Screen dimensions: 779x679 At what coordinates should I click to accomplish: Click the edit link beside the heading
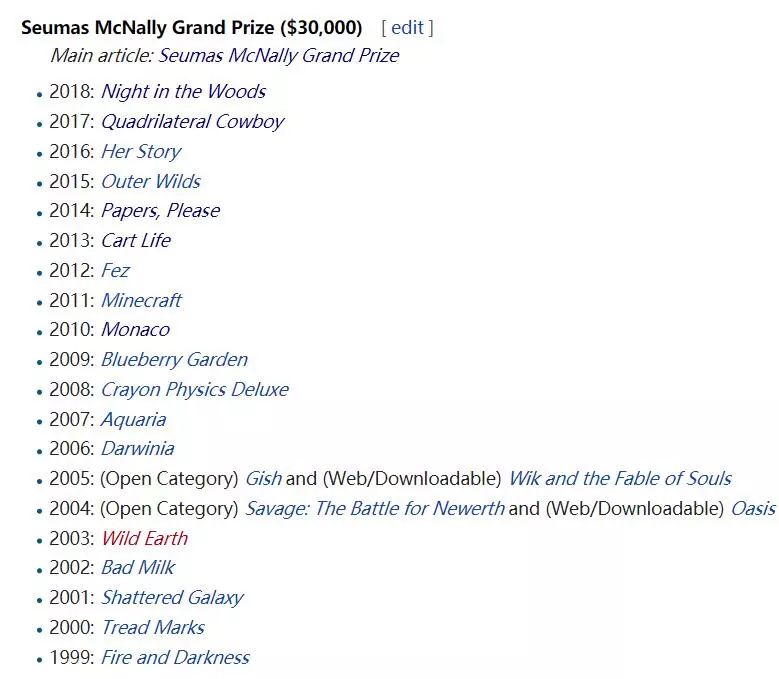407,28
